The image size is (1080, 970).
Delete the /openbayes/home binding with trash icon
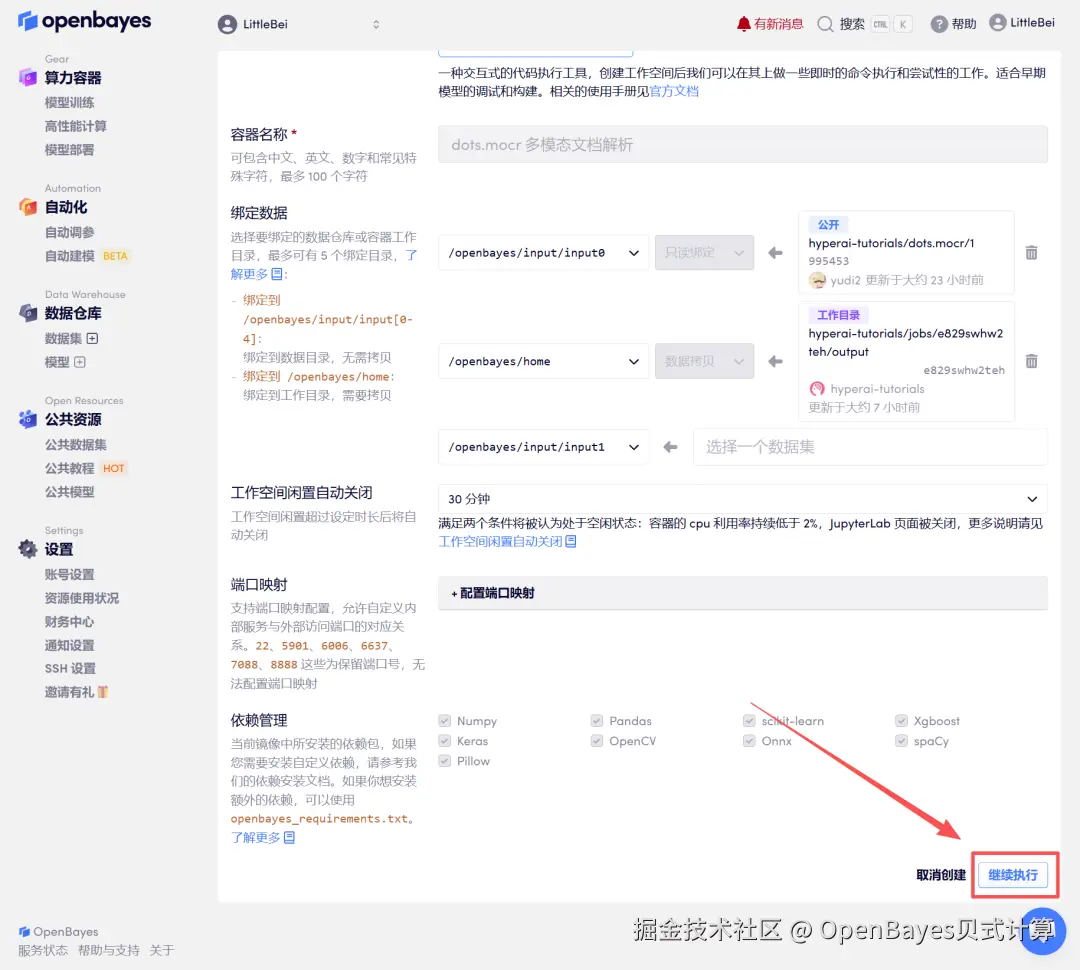coord(1031,361)
